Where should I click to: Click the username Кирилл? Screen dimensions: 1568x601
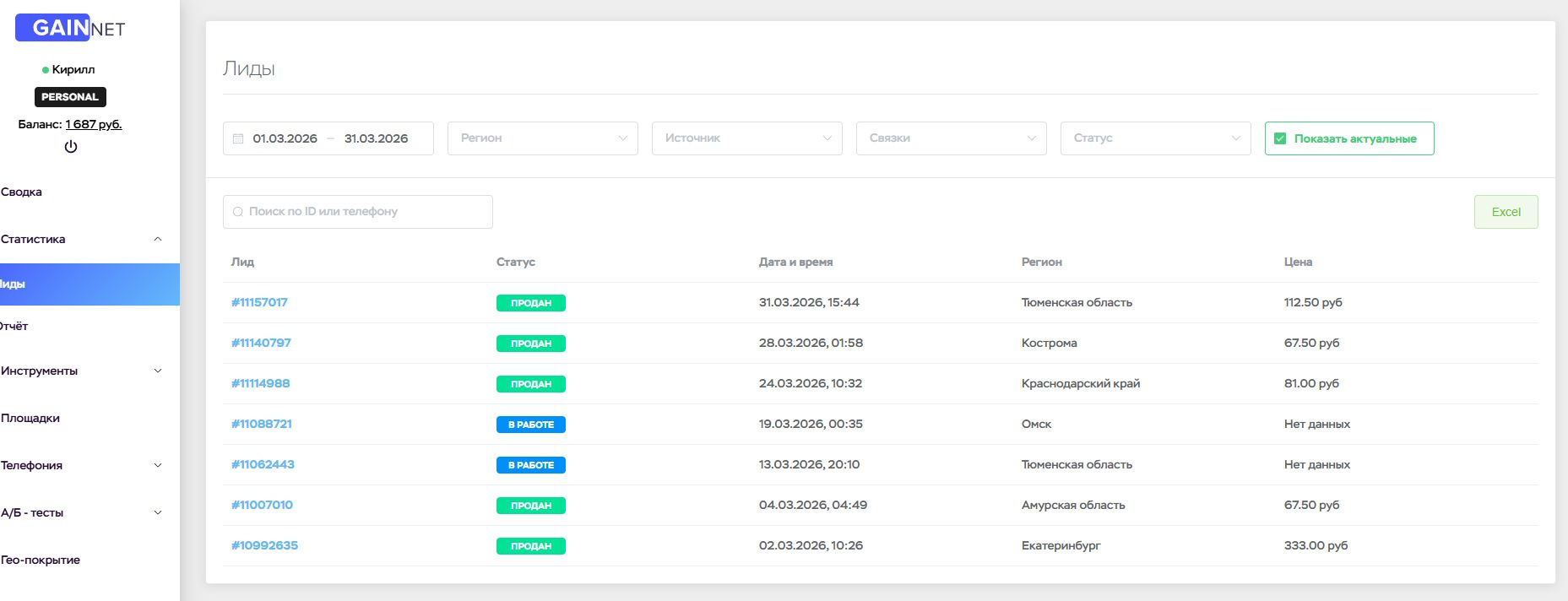[x=73, y=69]
